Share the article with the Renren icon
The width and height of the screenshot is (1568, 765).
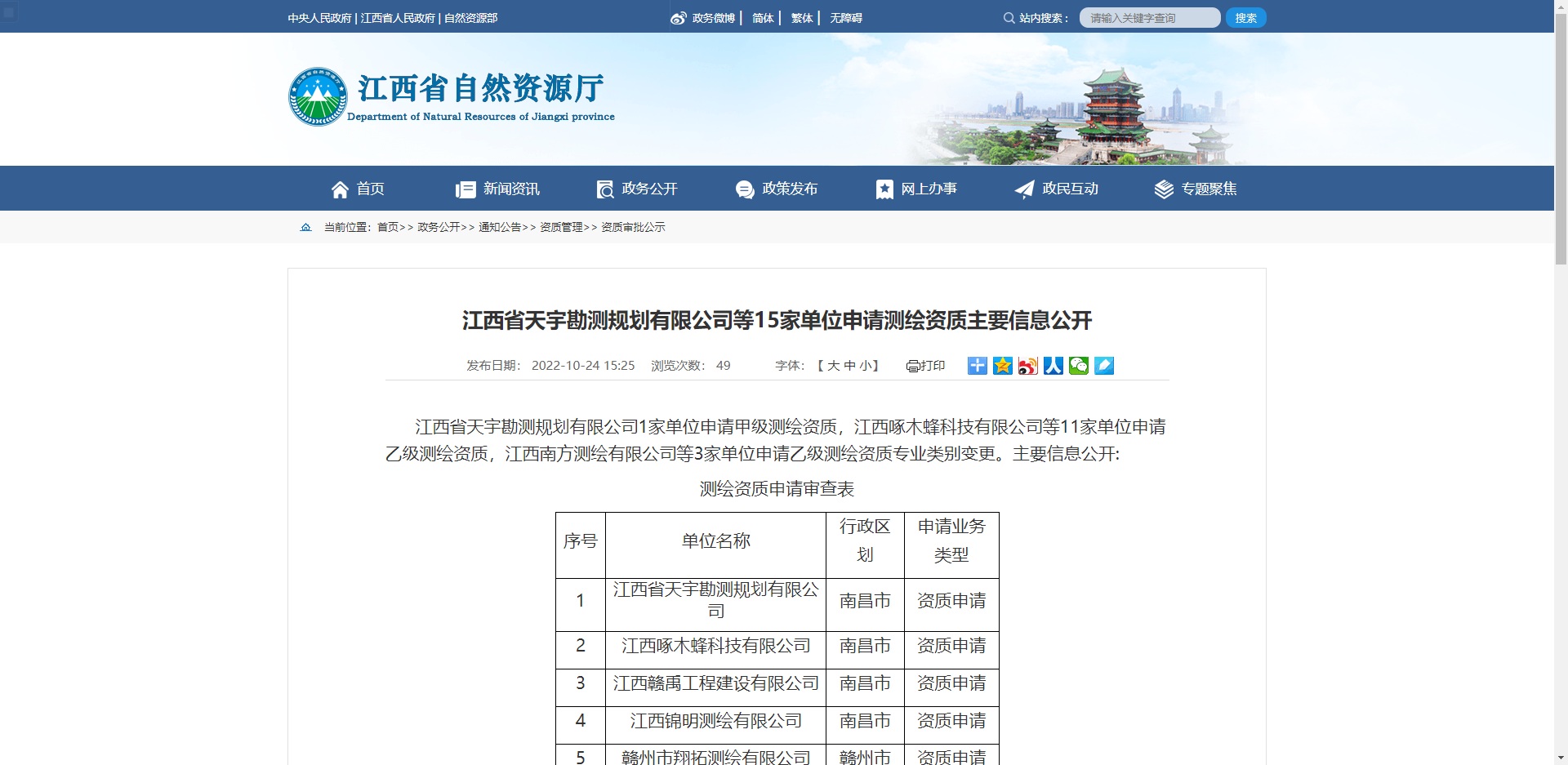1053,366
